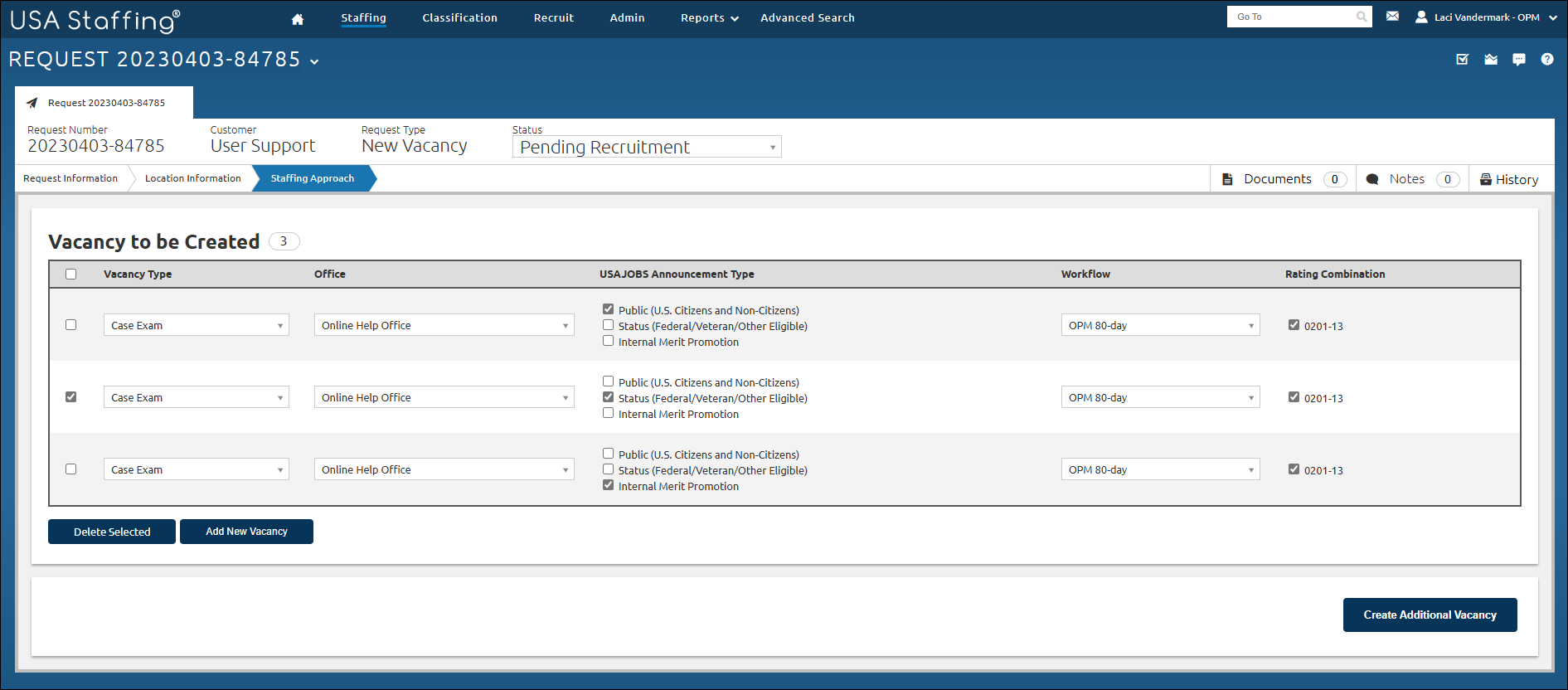Click the User Support customer value
The width and height of the screenshot is (1568, 690).
point(263,146)
